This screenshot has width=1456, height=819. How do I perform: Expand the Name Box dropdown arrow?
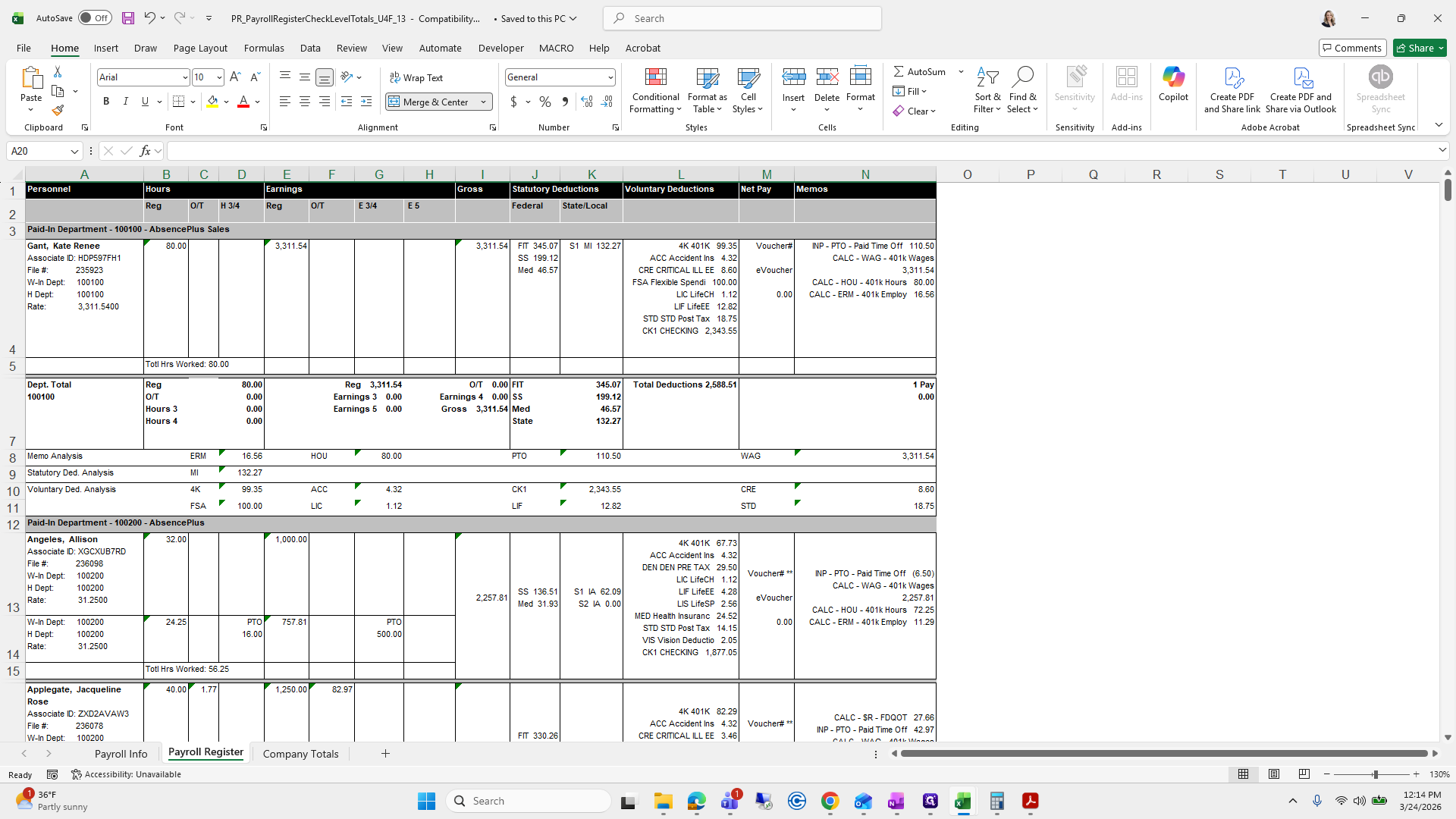point(74,151)
